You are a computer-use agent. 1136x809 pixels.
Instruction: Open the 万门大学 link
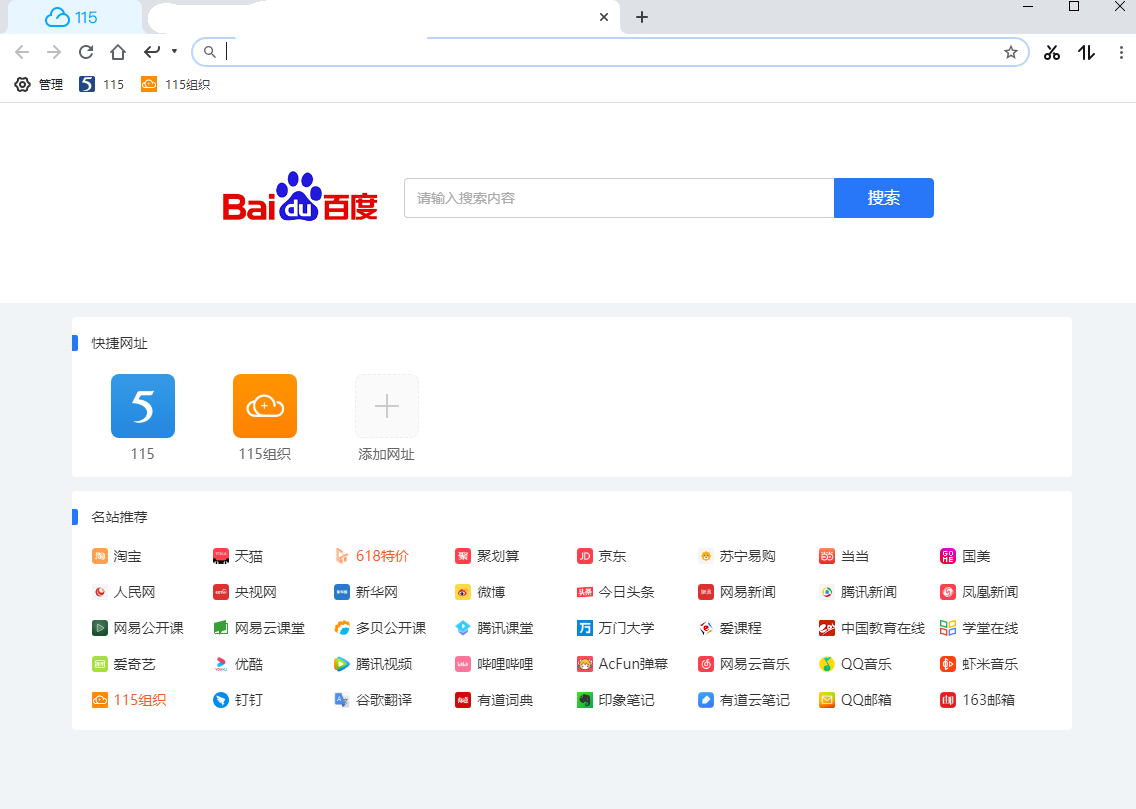point(616,628)
